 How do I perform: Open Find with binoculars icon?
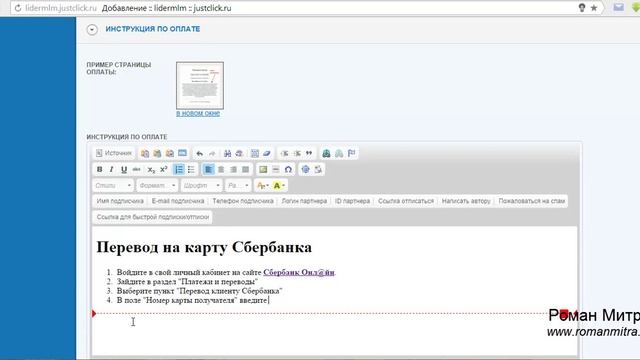click(x=227, y=153)
